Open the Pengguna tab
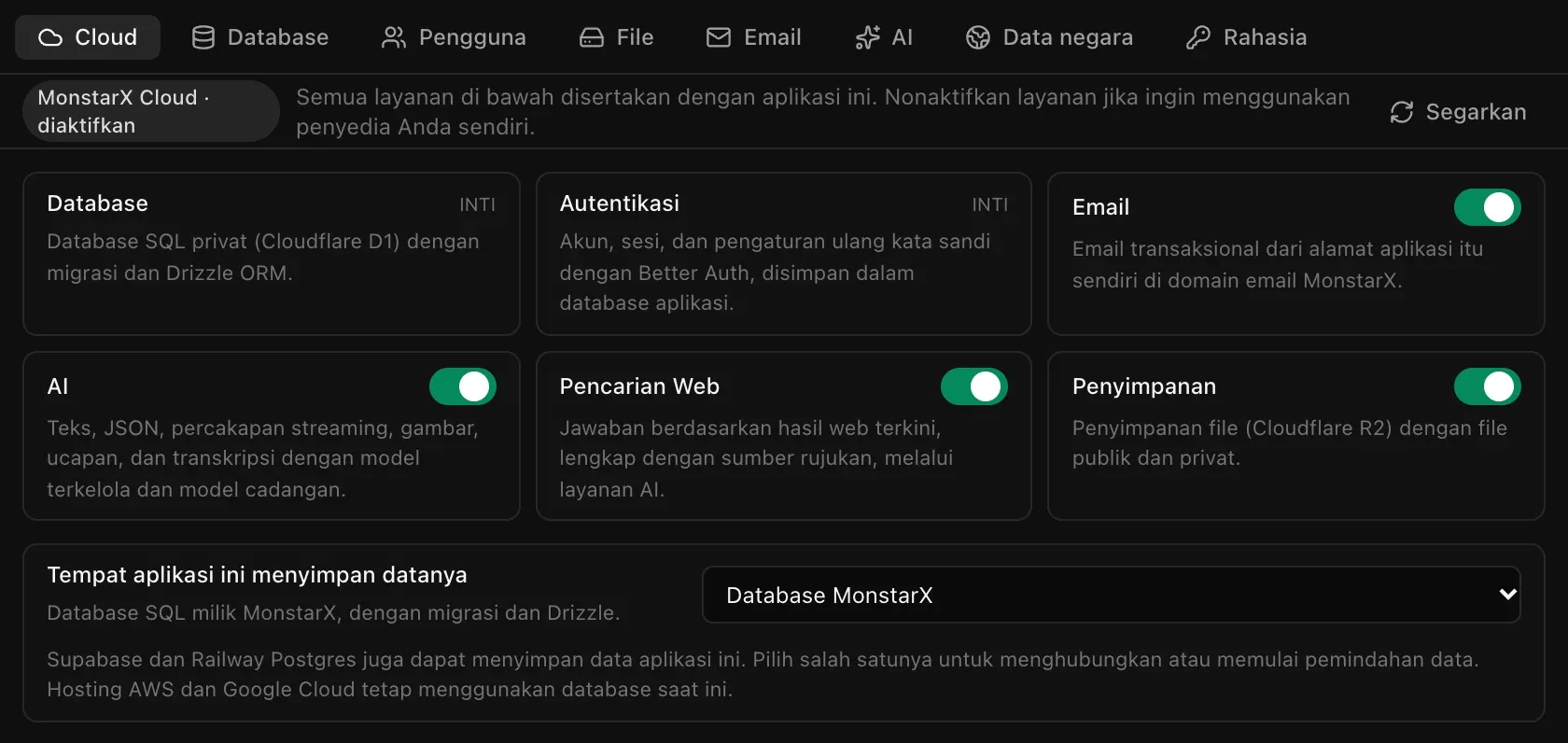1568x743 pixels. [x=454, y=37]
